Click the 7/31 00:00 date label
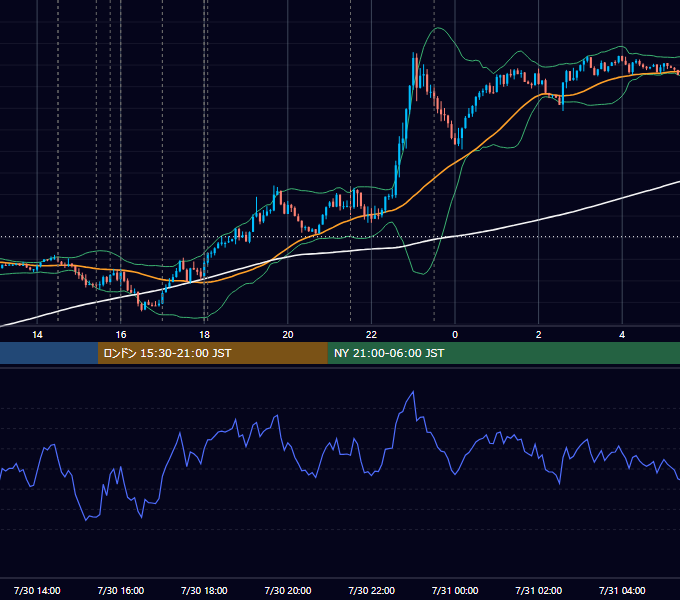Viewport: 680px width, 600px height. [x=455, y=590]
